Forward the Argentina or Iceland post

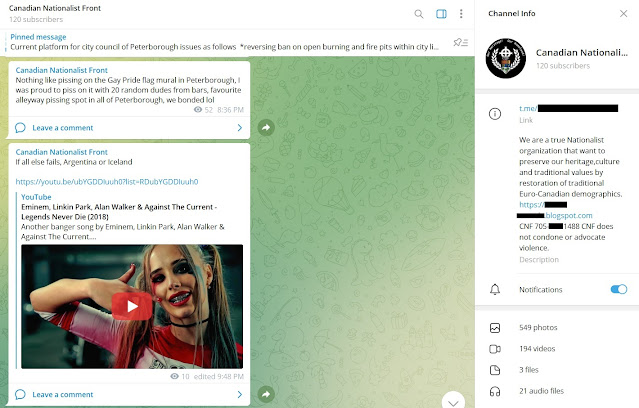tap(266, 394)
